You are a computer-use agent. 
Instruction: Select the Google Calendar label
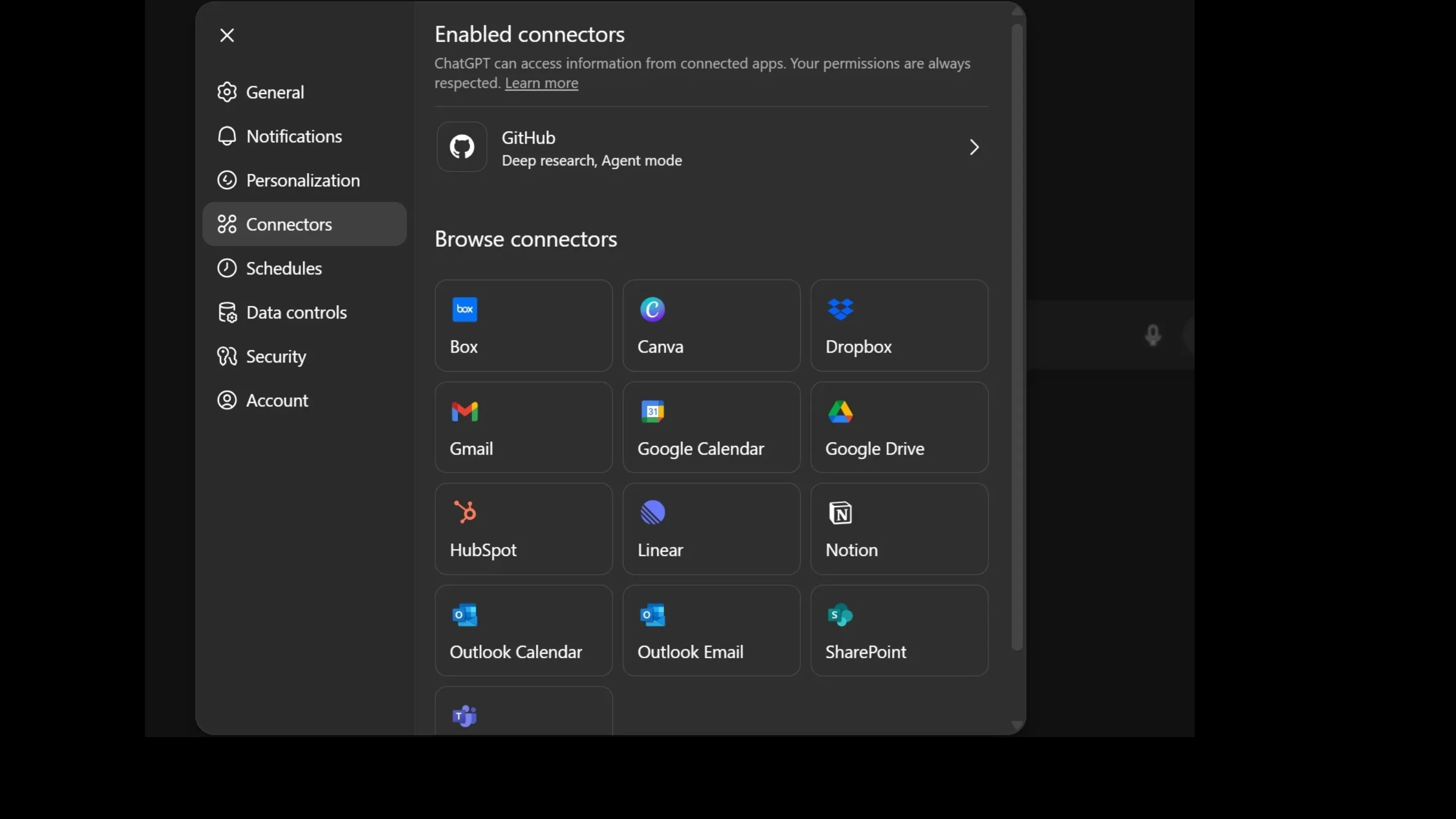pos(701,449)
